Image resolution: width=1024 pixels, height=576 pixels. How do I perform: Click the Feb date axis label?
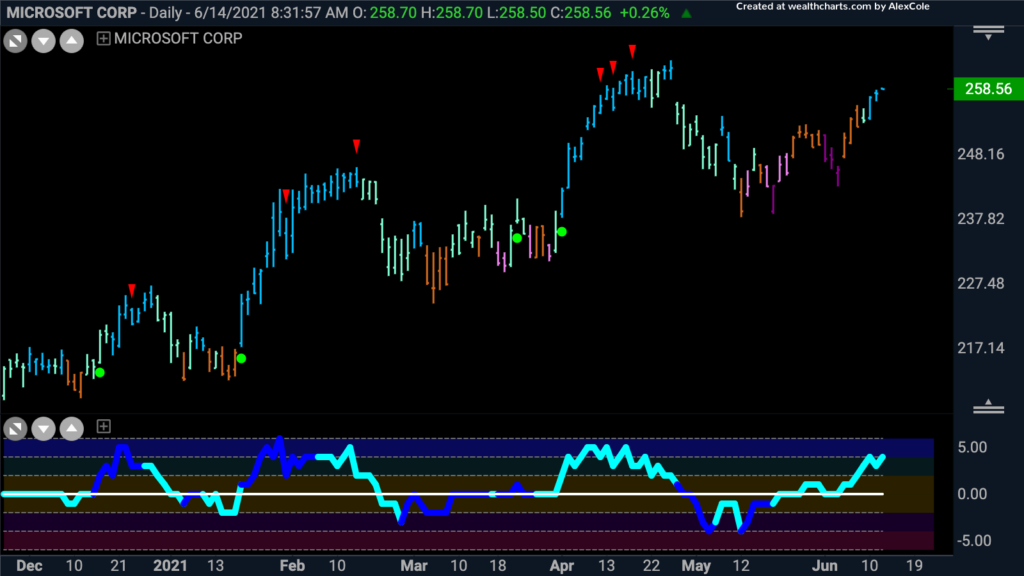tap(292, 566)
